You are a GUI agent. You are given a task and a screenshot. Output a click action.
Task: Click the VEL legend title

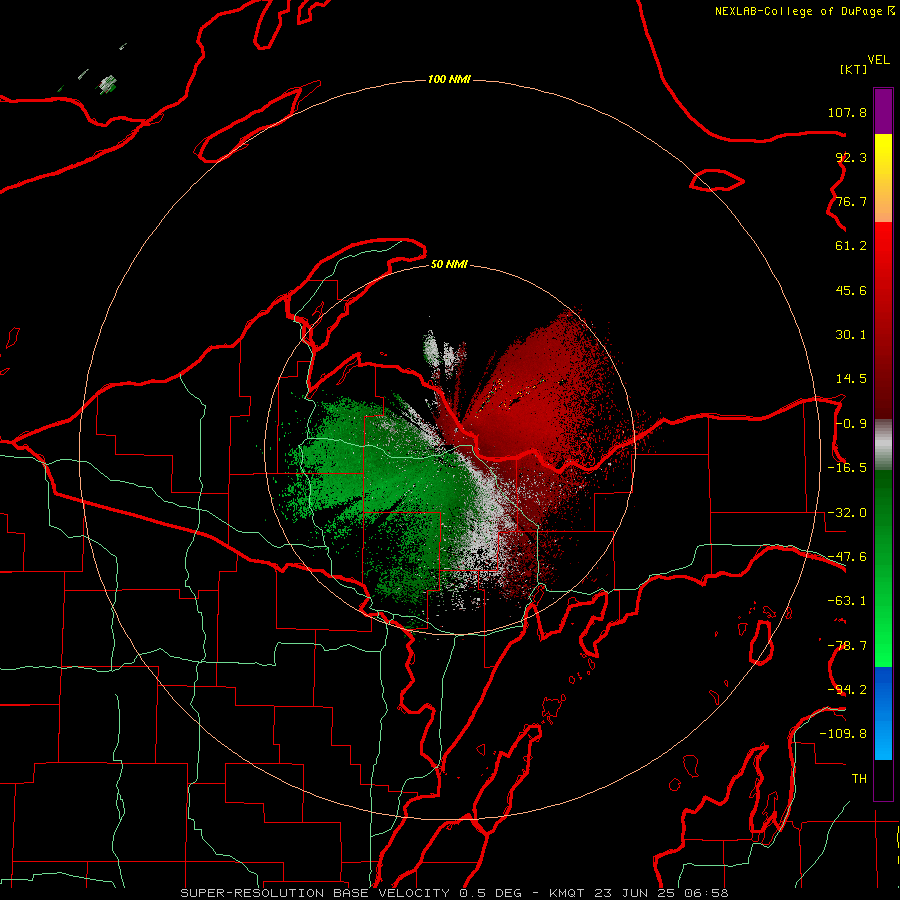pyautogui.click(x=878, y=60)
